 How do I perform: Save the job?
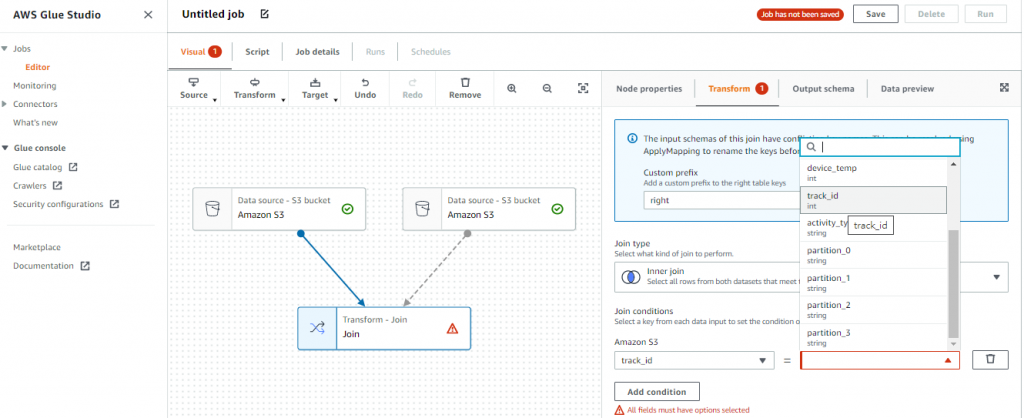click(x=876, y=14)
